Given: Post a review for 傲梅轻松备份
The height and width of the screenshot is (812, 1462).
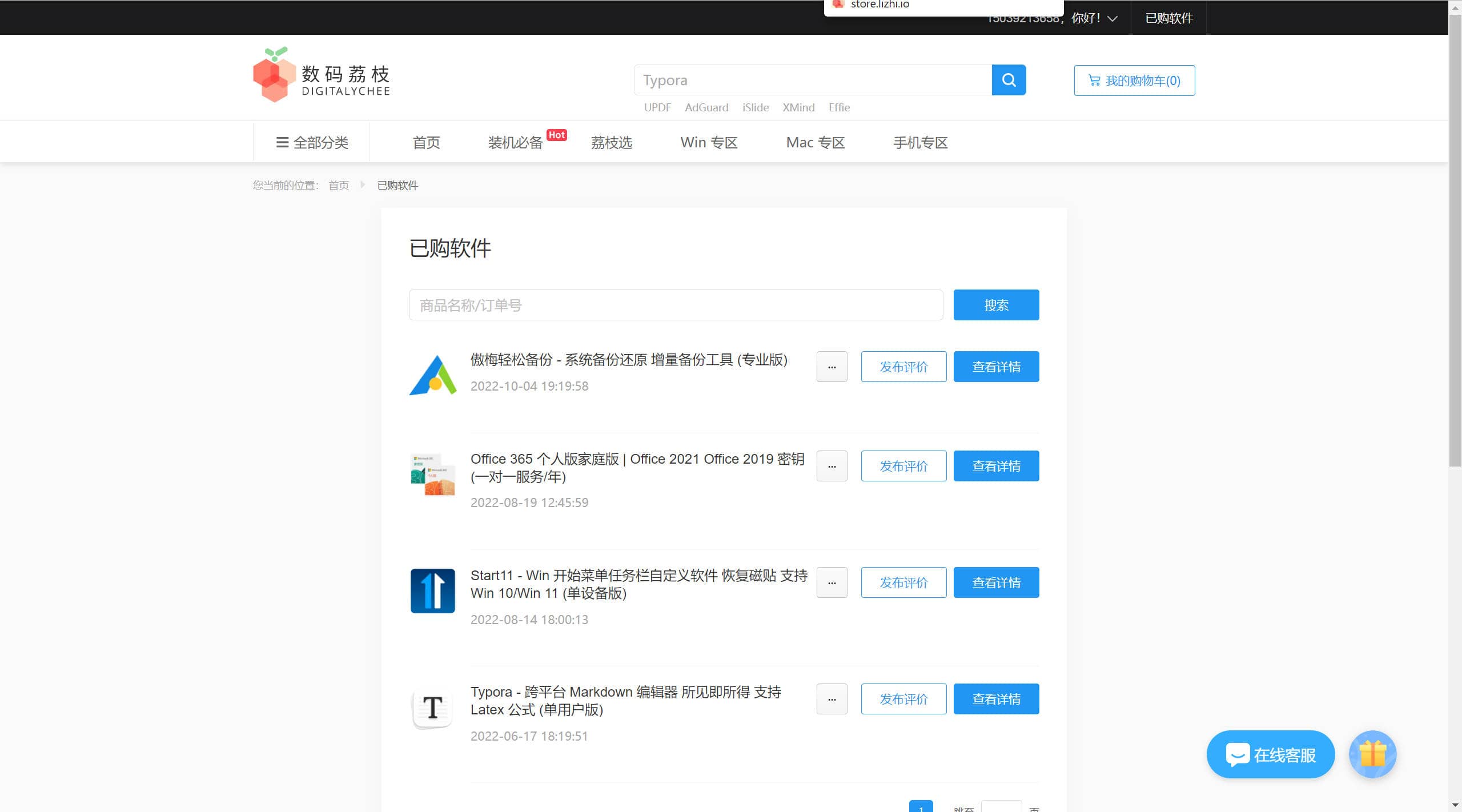Looking at the screenshot, I should 903,367.
